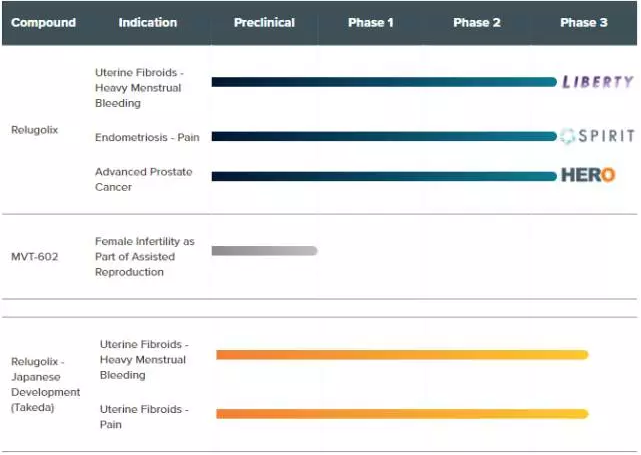Click the MVT-602 compound label
Screen dimensions: 641x455
pos(34,257)
